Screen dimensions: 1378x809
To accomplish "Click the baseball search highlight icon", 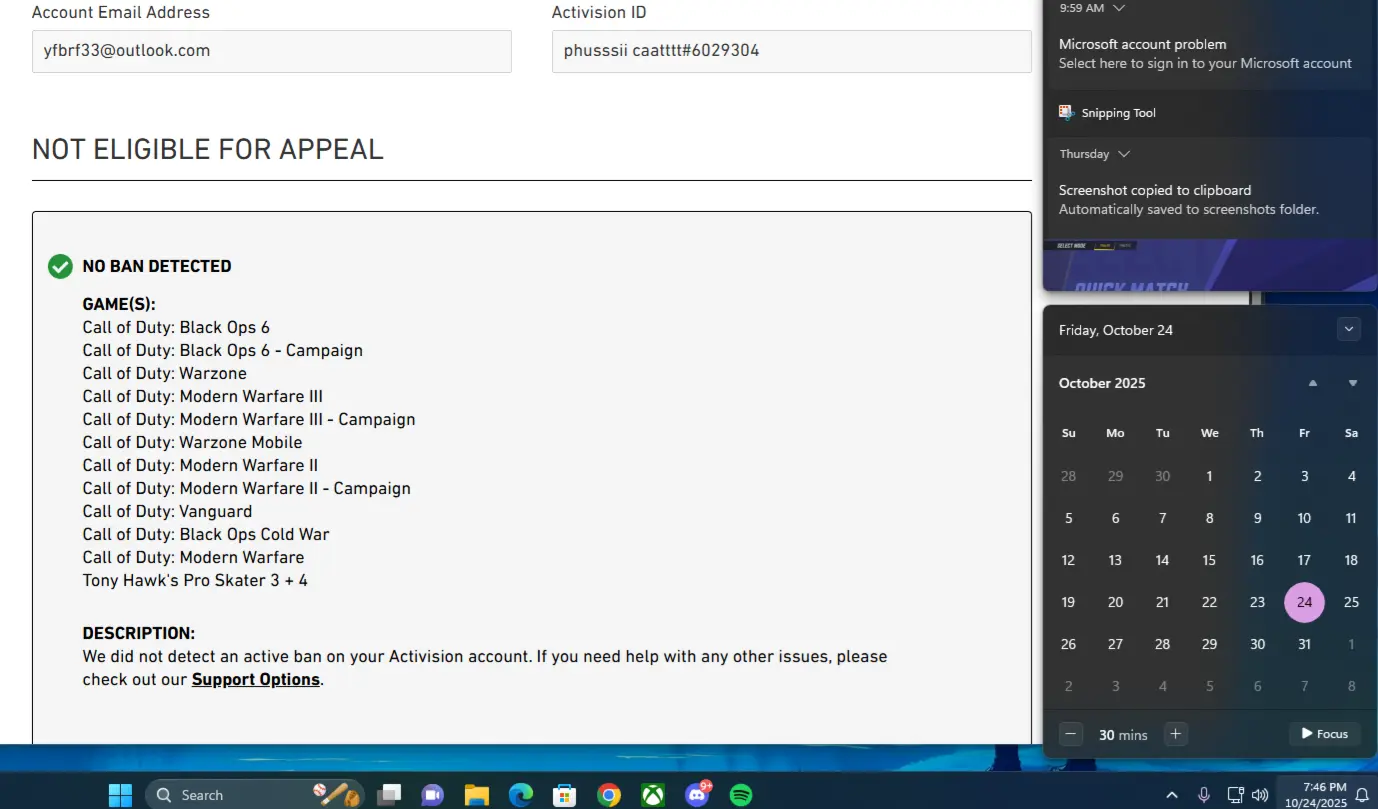I will pos(337,795).
